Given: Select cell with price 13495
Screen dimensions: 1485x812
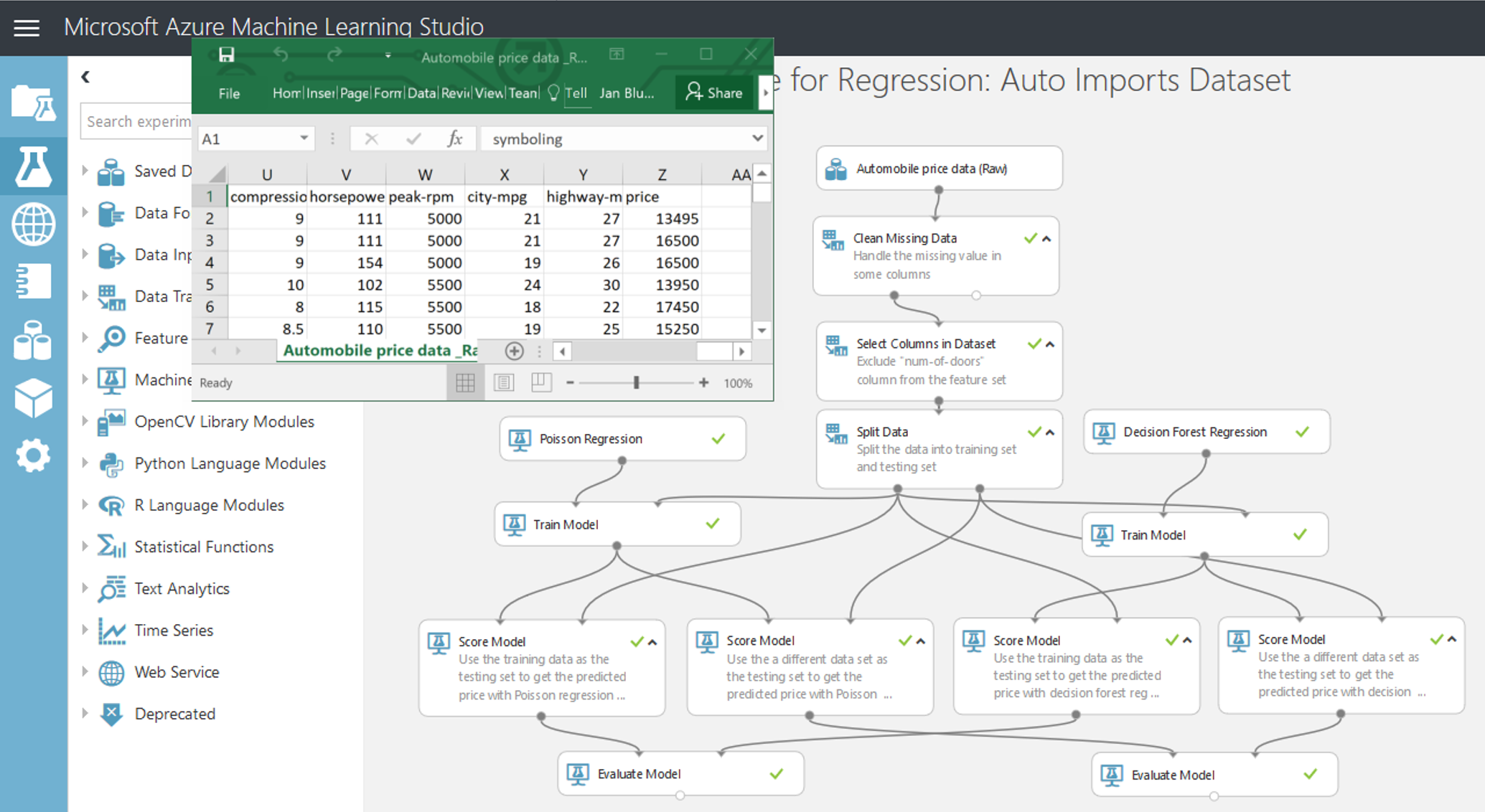Looking at the screenshot, I should [x=661, y=218].
